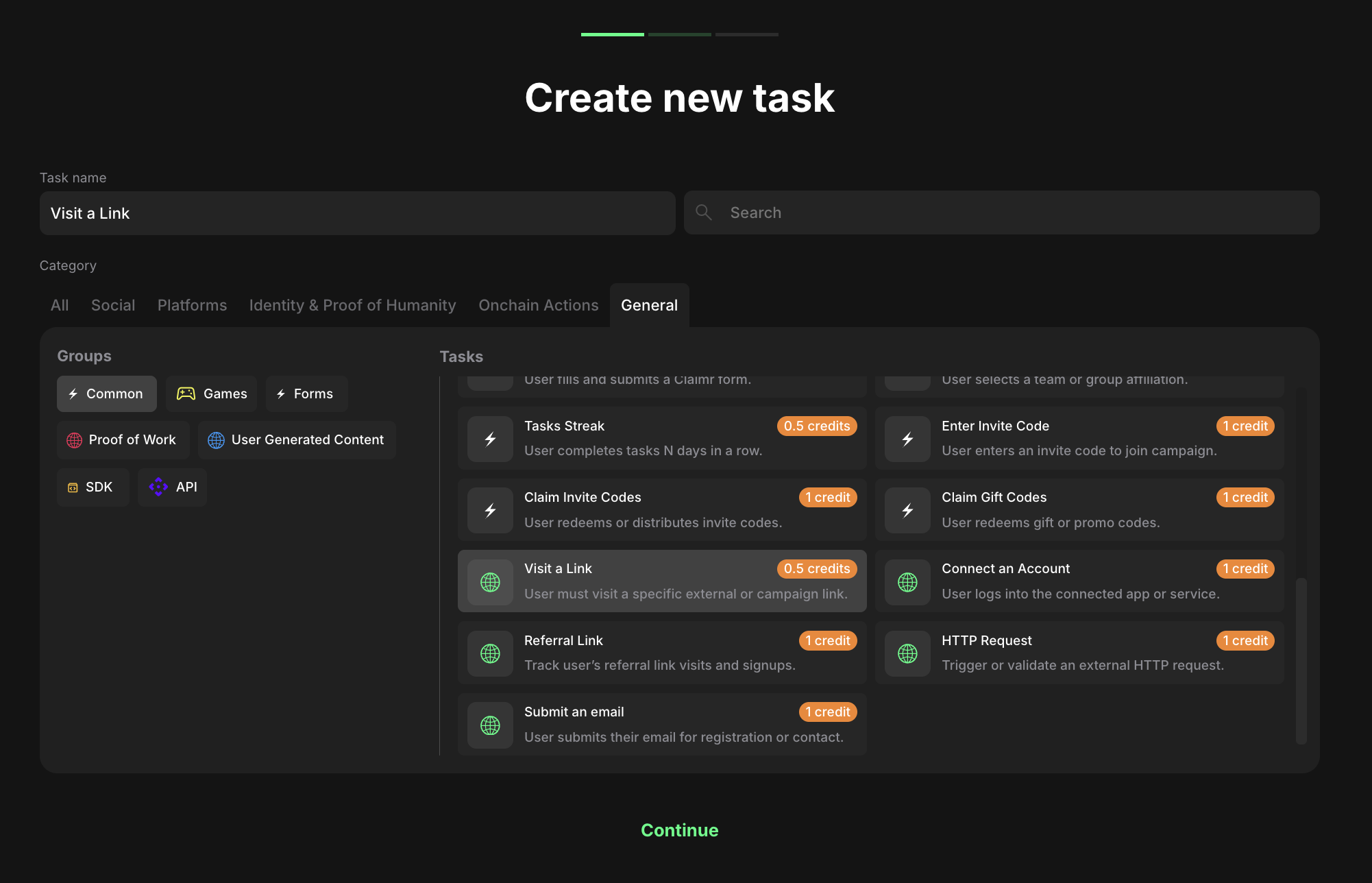Open the Social category tab
Viewport: 1372px width, 883px height.
[113, 305]
